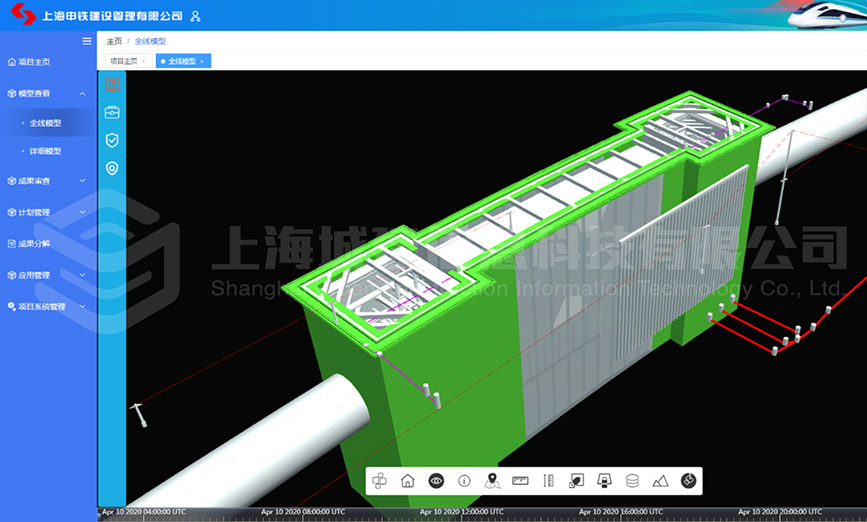Screen dimensions: 867x522
Task: Open the toolbox briefcase panel icon
Action: pos(112,112)
